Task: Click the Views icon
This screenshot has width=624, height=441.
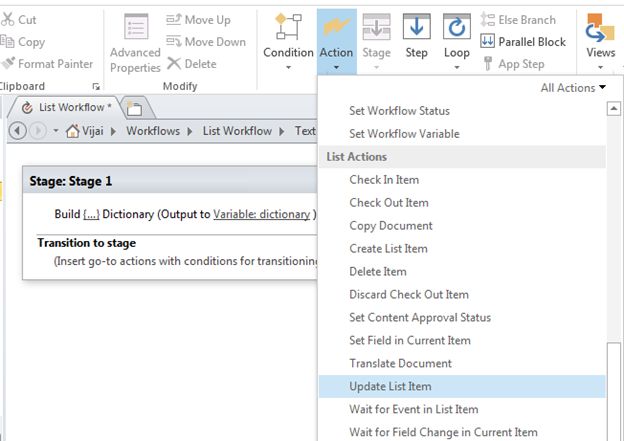Action: click(x=600, y=28)
